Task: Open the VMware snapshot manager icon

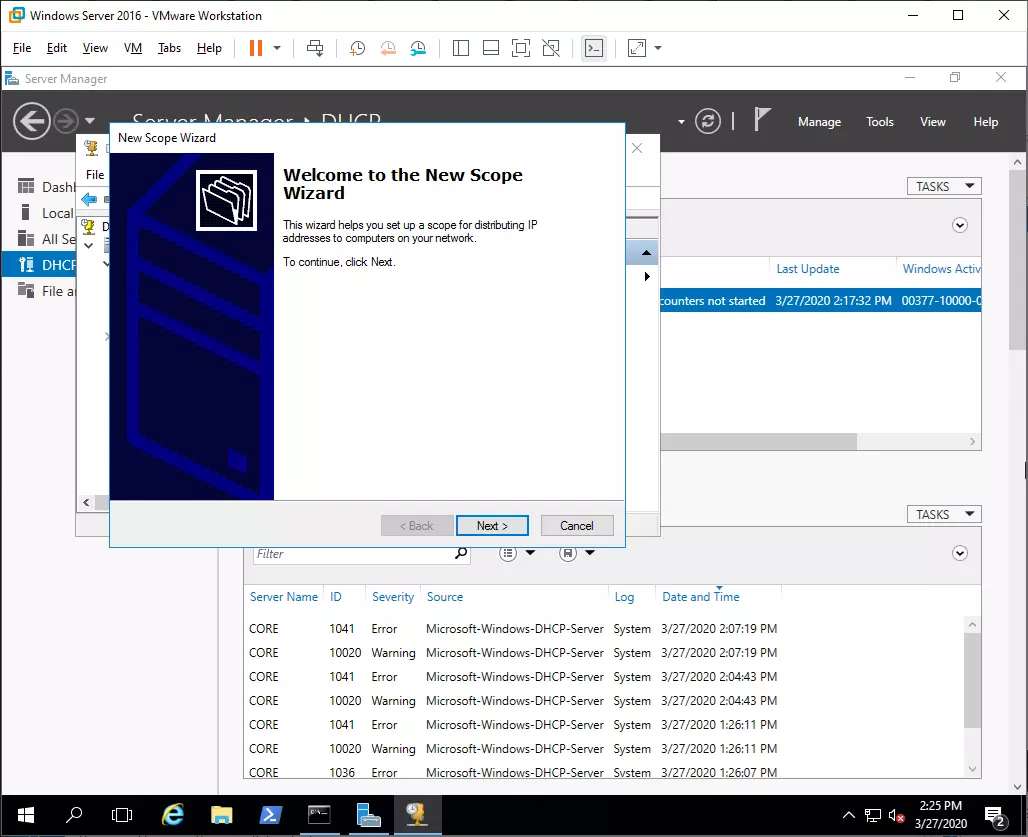Action: click(418, 48)
